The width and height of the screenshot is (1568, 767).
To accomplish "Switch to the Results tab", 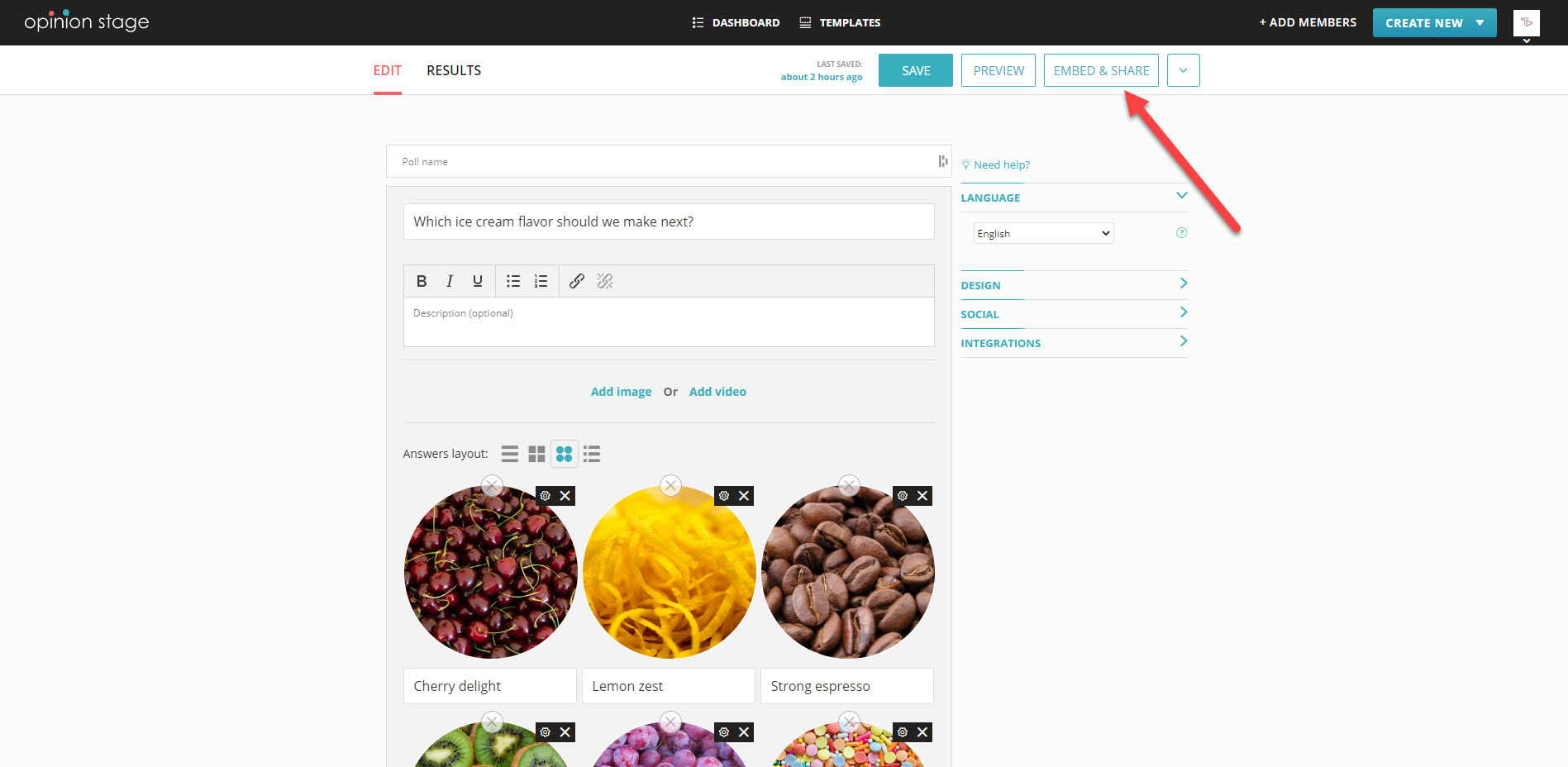I will [453, 70].
